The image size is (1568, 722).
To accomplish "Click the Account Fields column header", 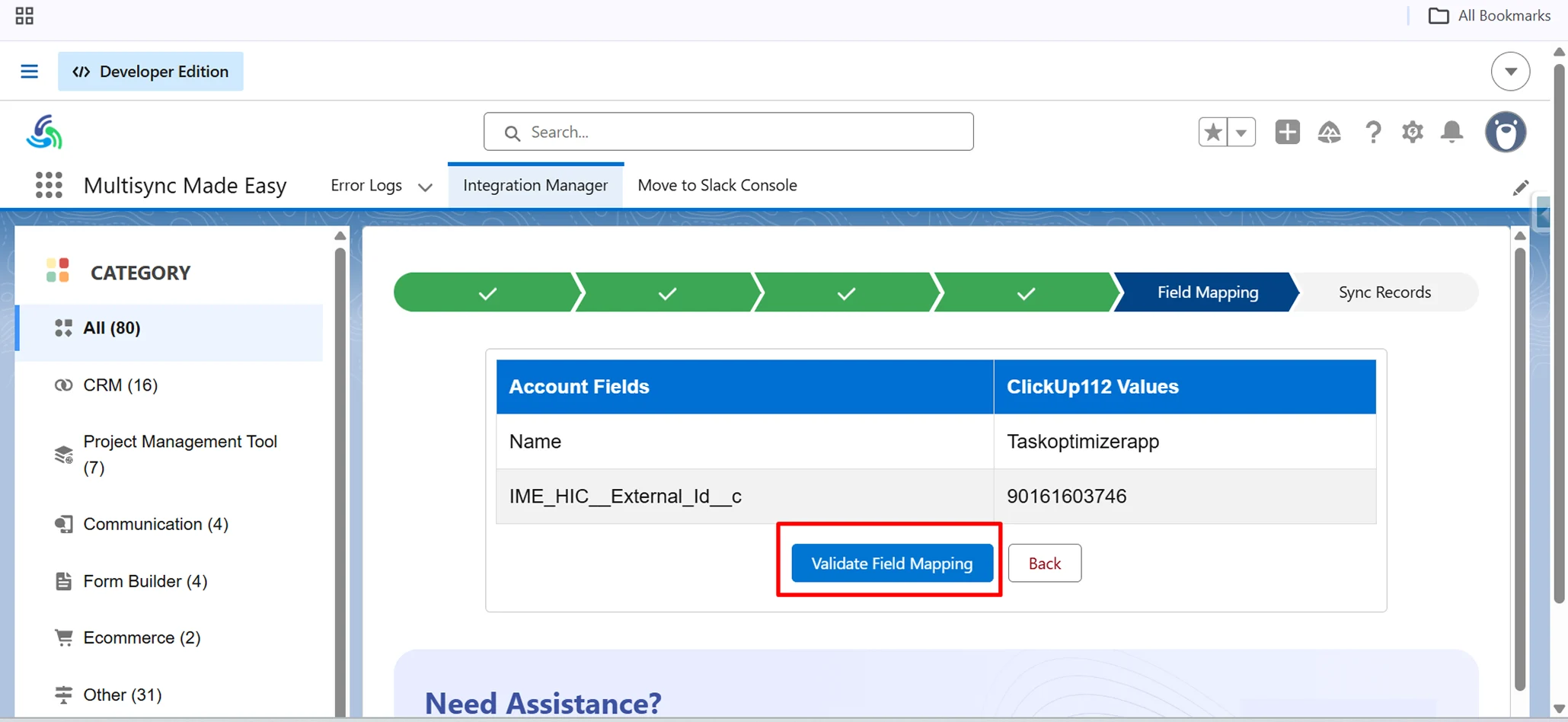I will tap(745, 387).
